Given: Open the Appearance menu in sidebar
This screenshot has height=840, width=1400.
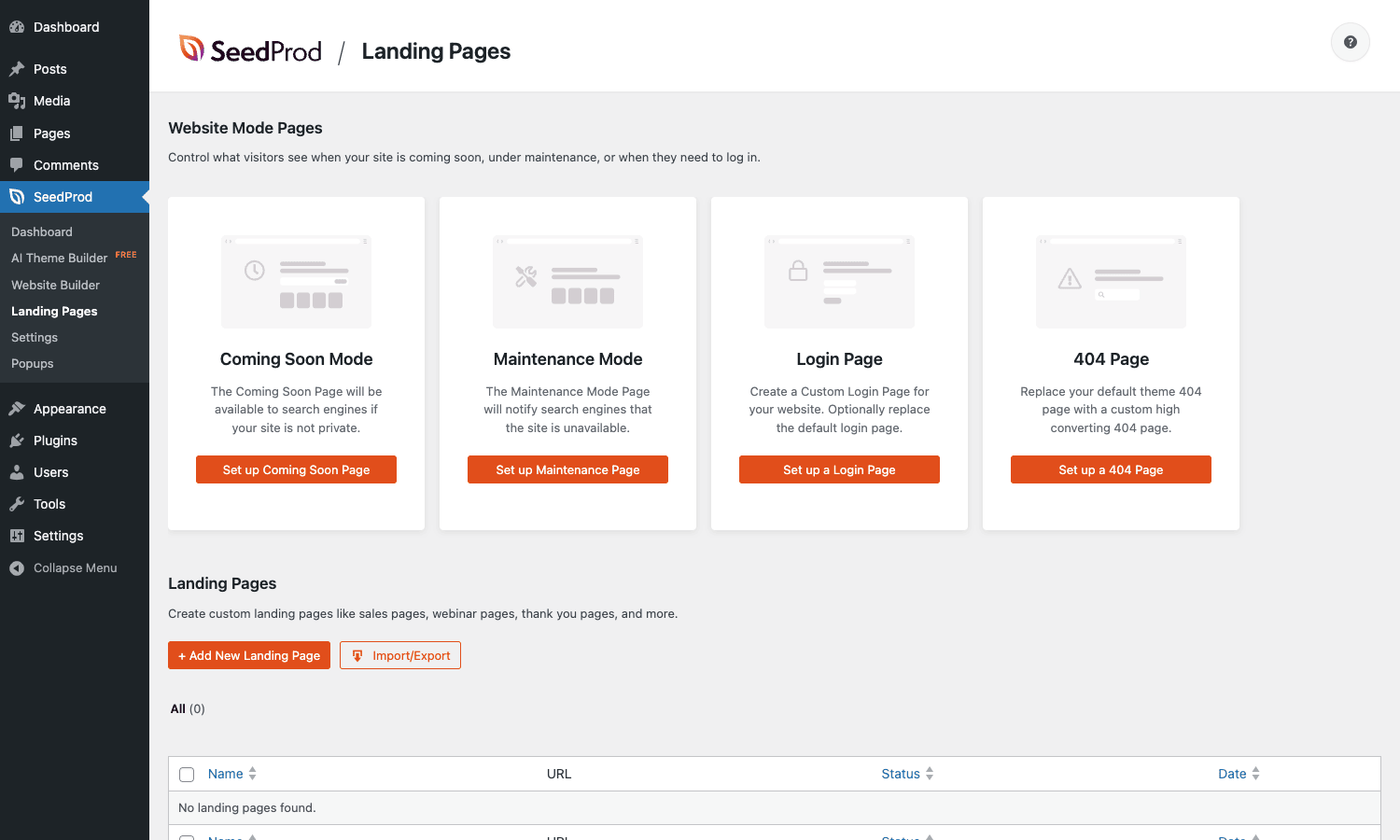Looking at the screenshot, I should [x=75, y=409].
